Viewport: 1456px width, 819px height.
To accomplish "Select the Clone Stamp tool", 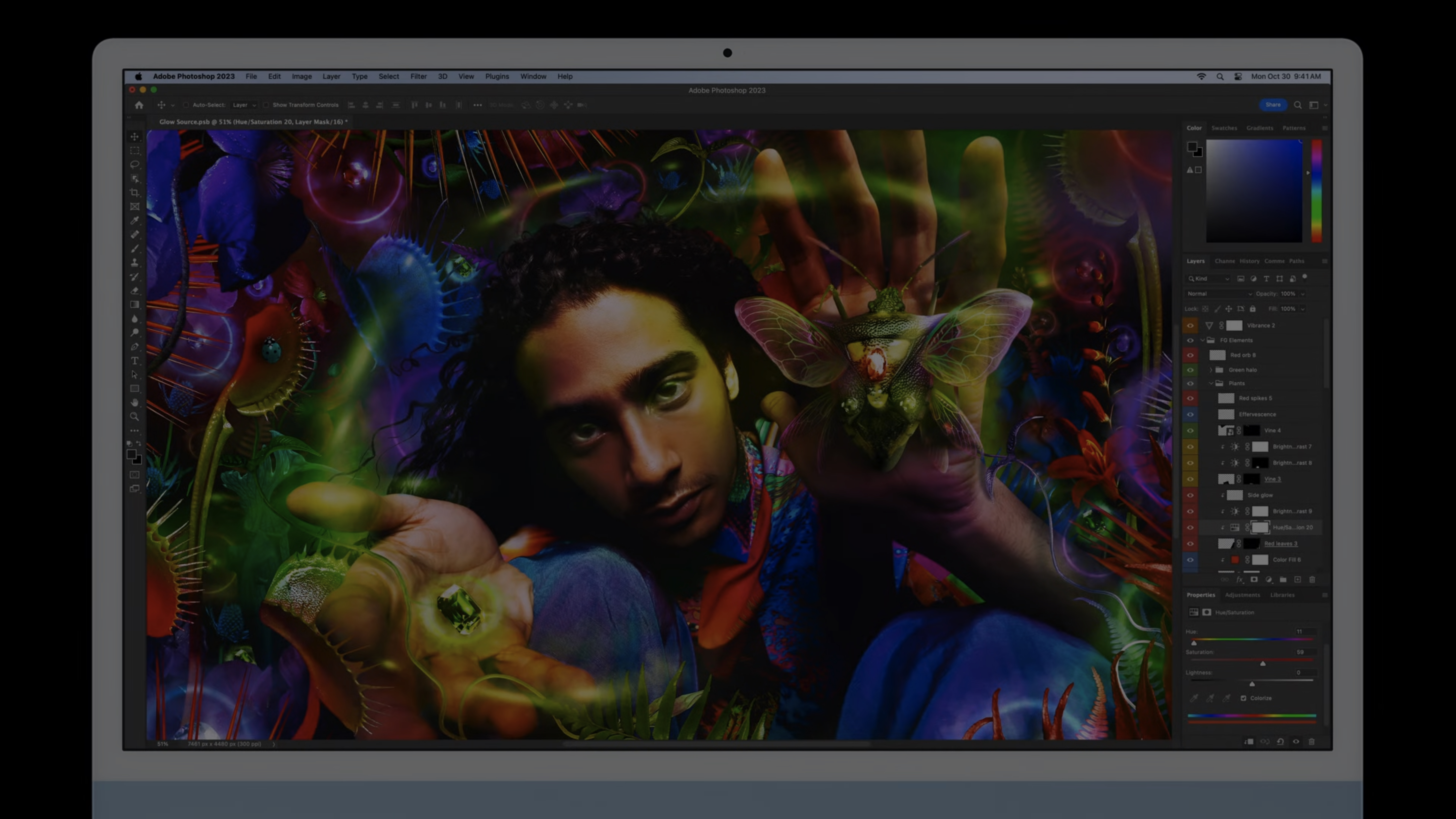I will (135, 263).
